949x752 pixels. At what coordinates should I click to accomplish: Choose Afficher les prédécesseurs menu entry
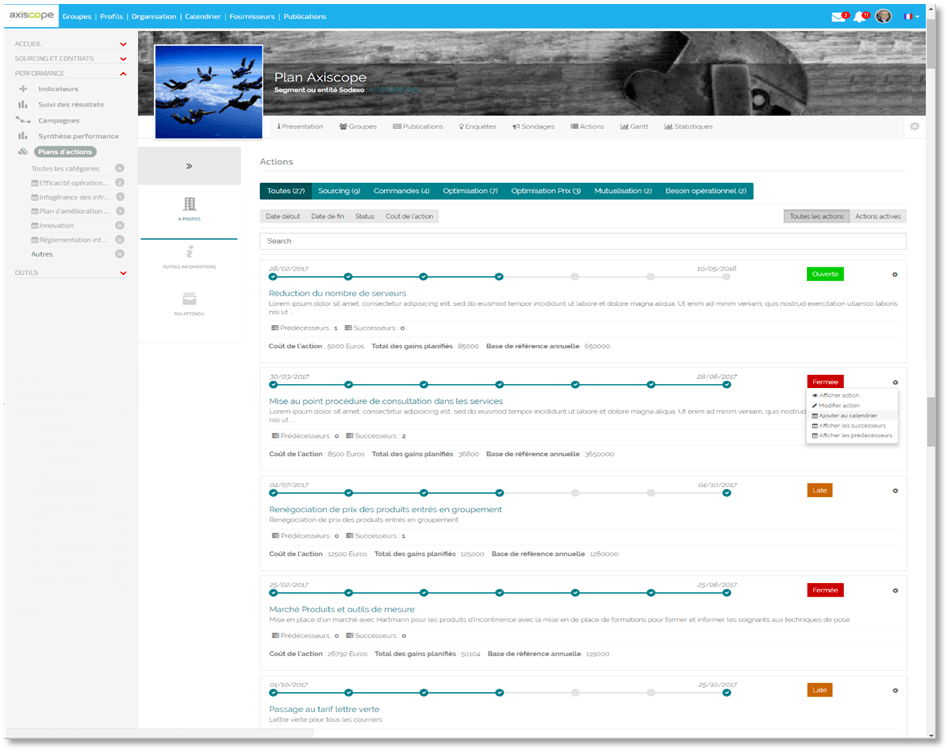(852, 436)
